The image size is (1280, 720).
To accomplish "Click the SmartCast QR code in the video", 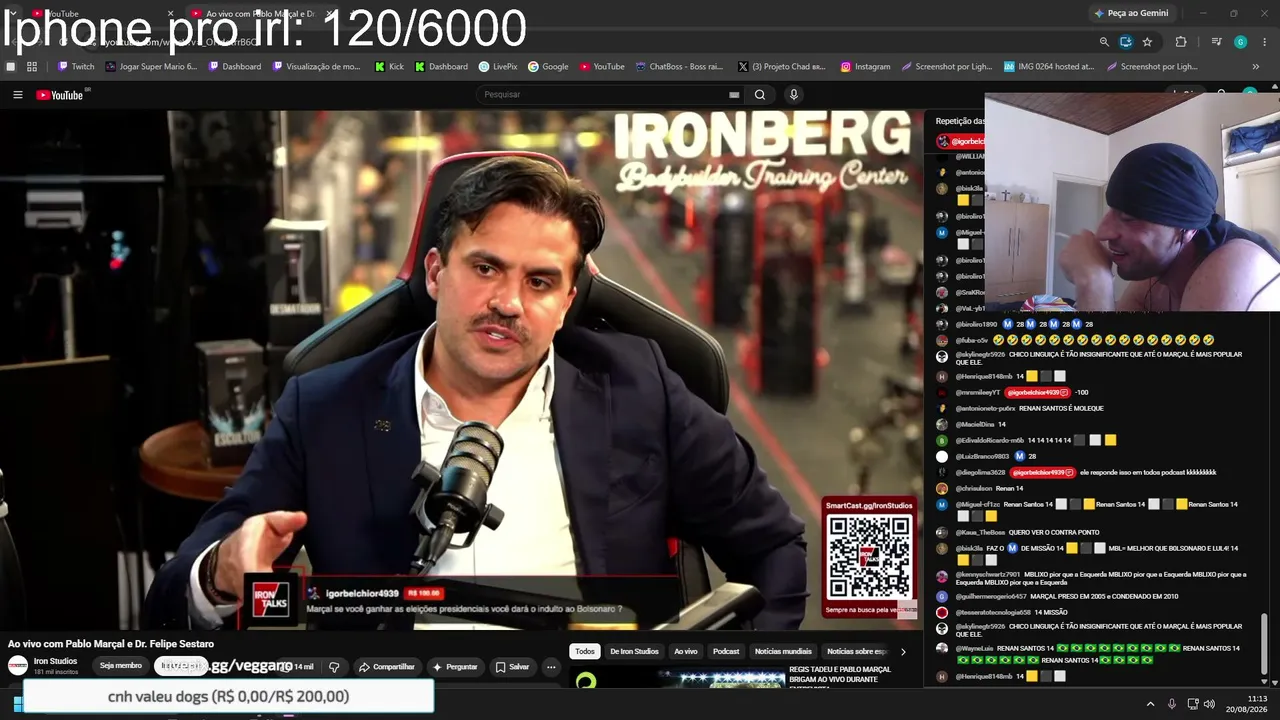I will (x=869, y=556).
